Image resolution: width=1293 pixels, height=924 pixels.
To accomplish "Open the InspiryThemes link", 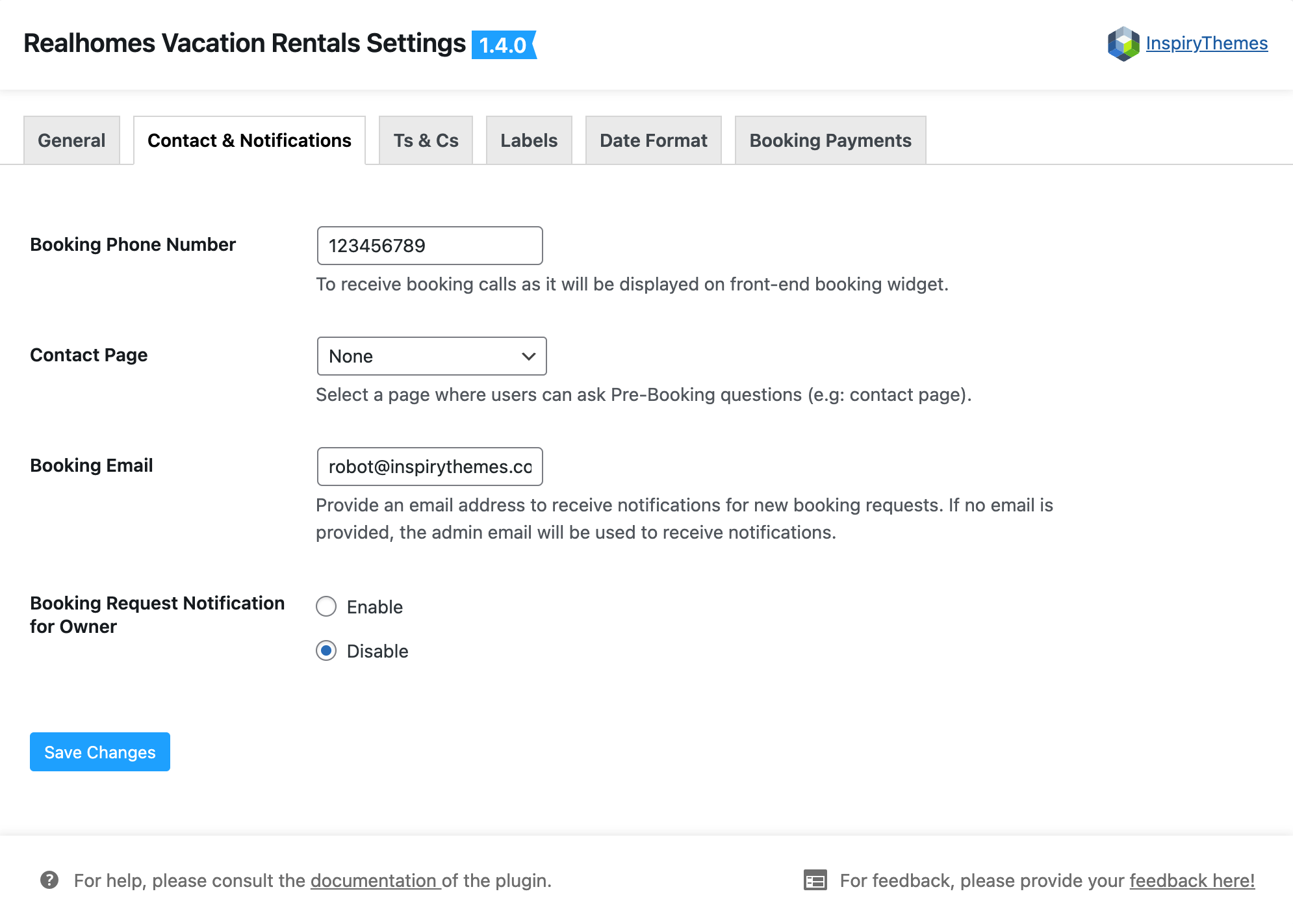I will 1207,44.
